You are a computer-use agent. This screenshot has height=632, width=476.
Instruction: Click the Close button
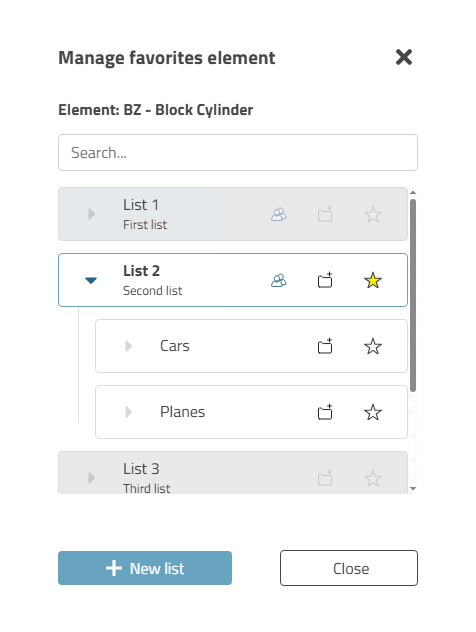[349, 568]
